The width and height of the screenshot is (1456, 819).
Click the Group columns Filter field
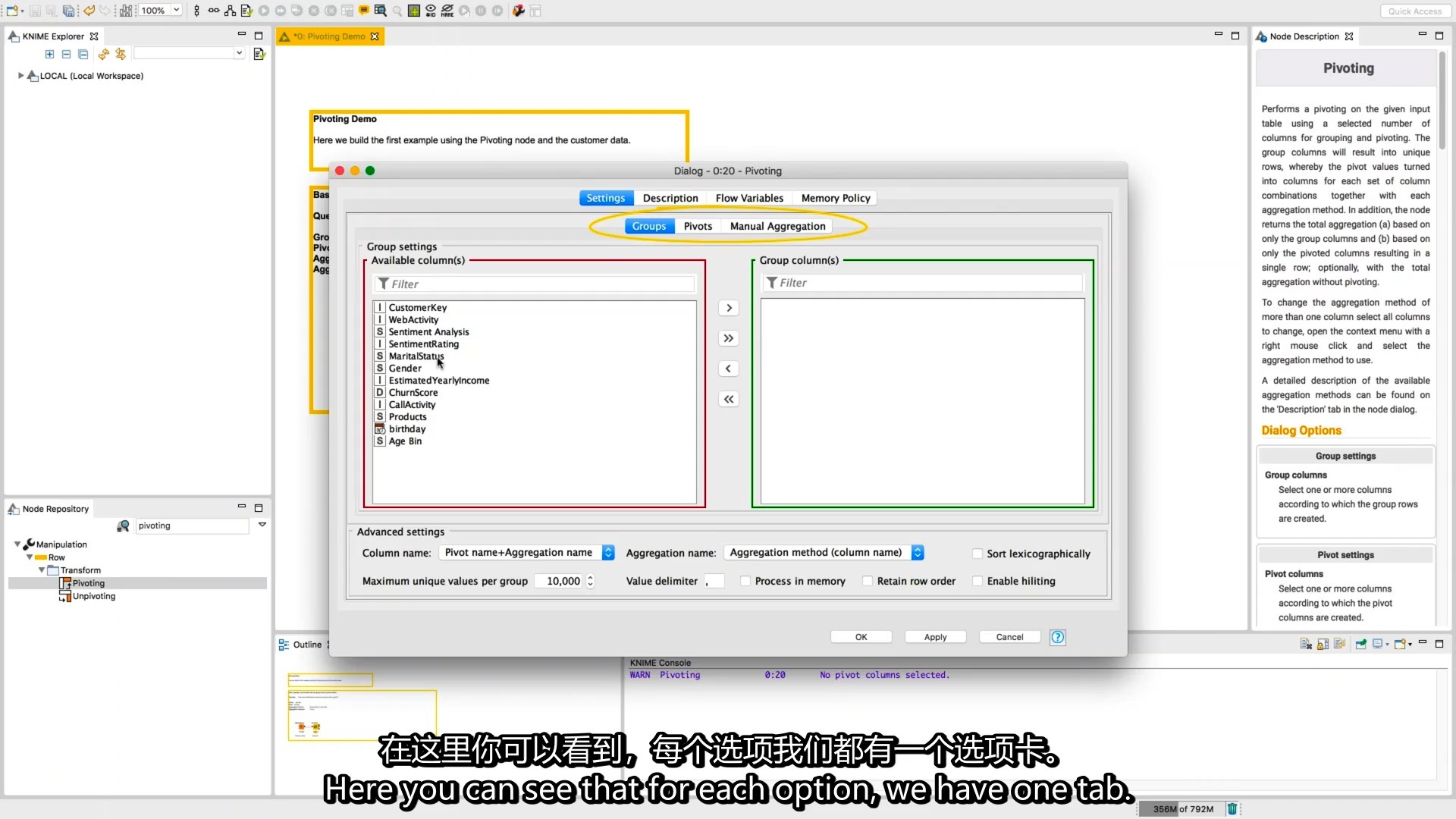(923, 283)
